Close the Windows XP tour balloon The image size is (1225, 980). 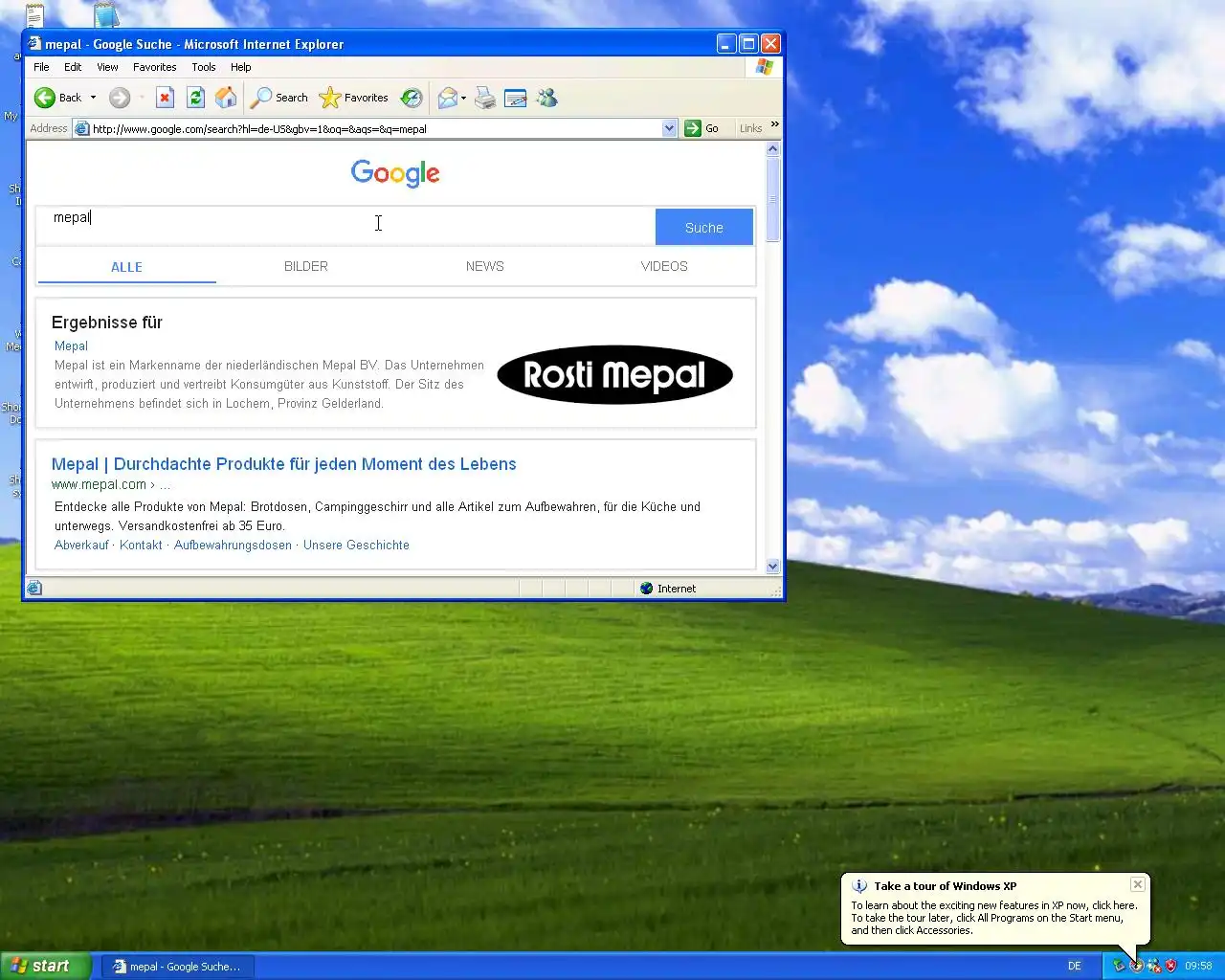pyautogui.click(x=1137, y=884)
